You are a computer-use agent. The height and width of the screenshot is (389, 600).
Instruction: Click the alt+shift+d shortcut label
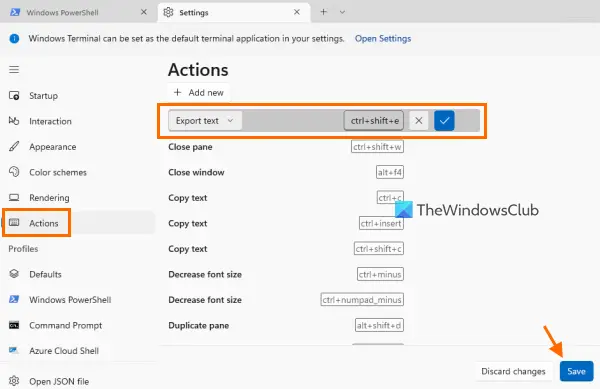tap(379, 325)
